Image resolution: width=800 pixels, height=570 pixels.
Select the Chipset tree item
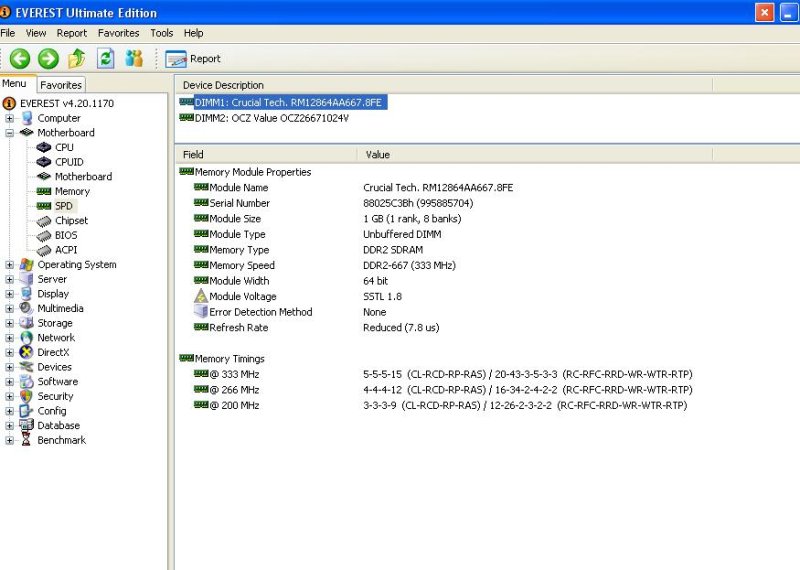[71, 221]
